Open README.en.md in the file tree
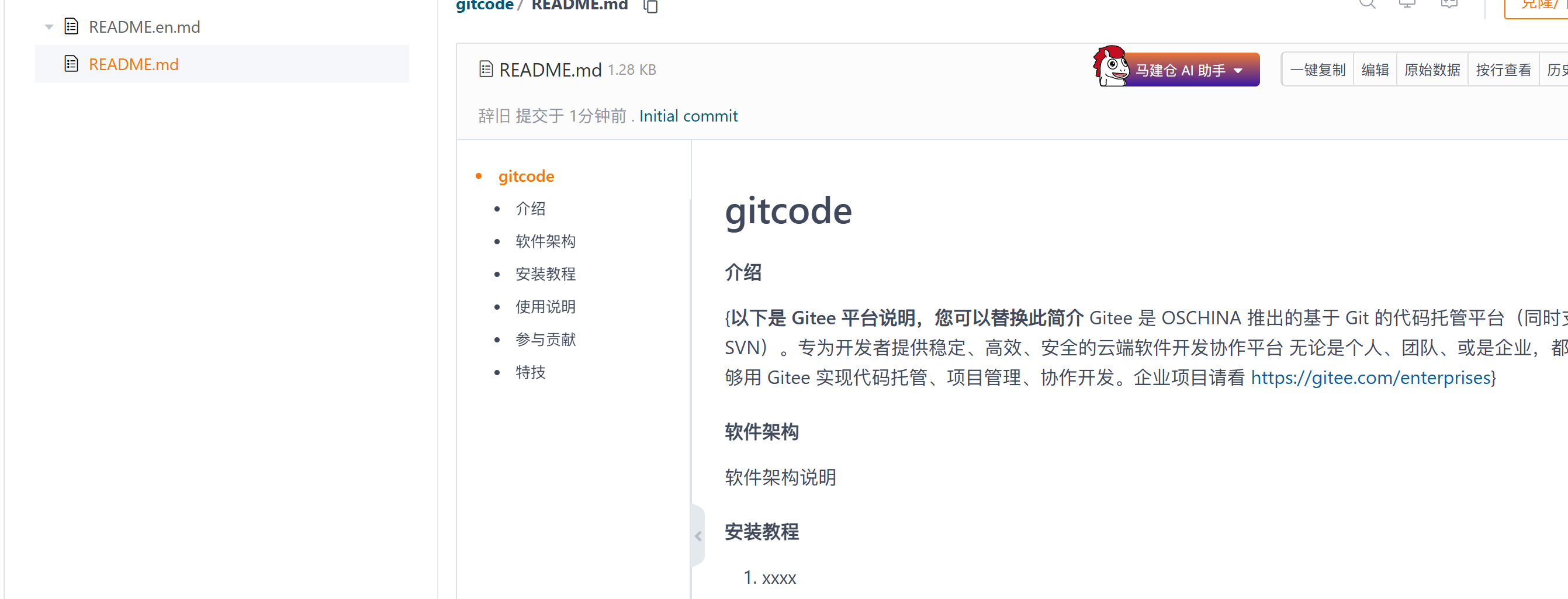 pos(144,27)
